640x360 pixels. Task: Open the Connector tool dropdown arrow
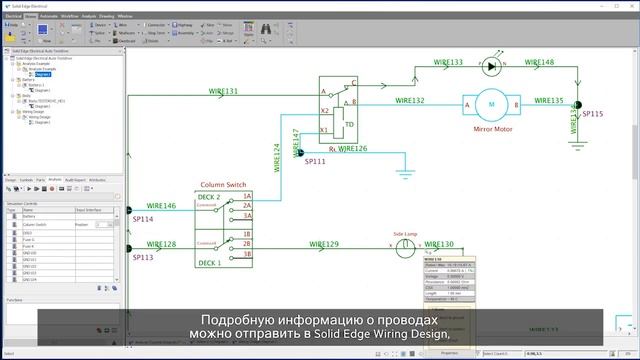168,25
